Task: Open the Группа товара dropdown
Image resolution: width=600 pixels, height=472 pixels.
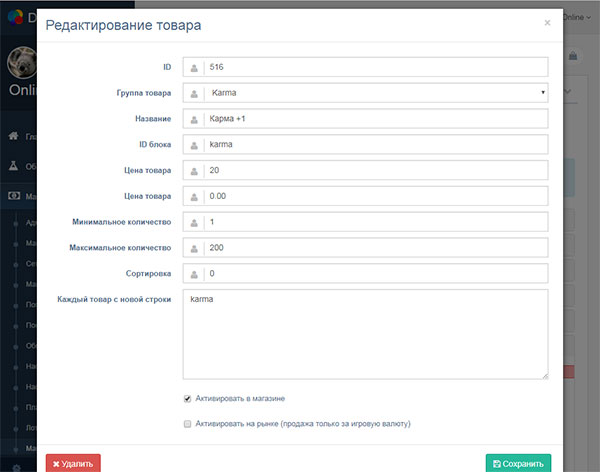Action: click(x=375, y=93)
